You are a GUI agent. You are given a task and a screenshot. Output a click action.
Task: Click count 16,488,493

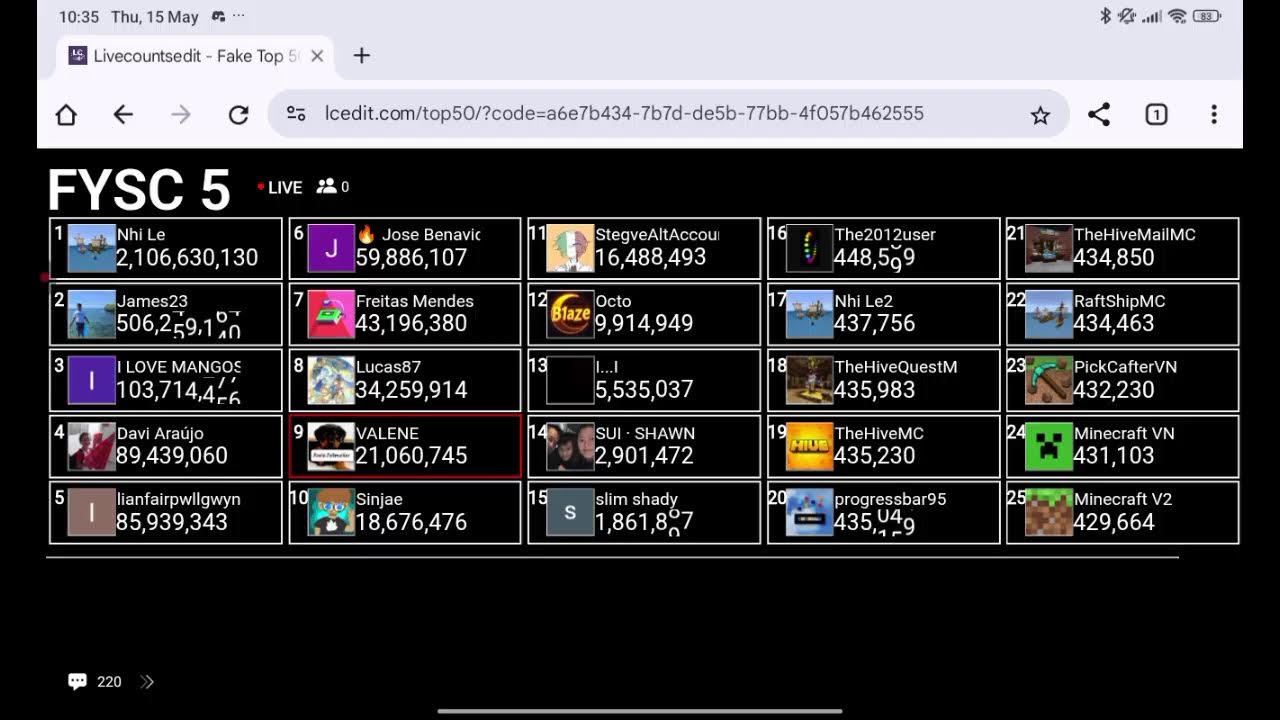651,258
